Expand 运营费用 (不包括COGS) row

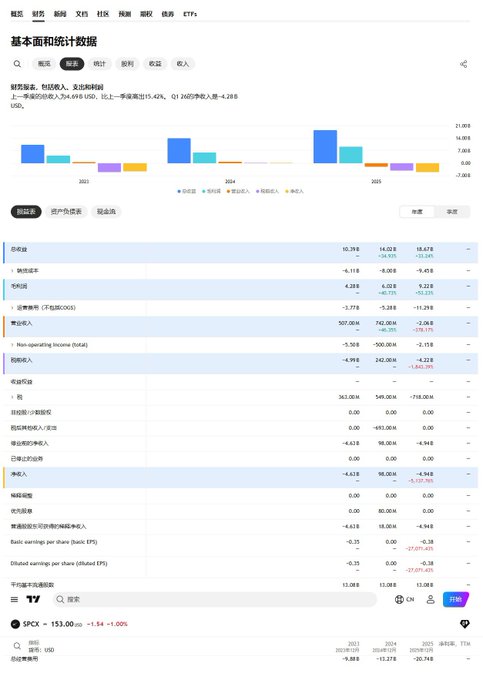[x=12, y=308]
